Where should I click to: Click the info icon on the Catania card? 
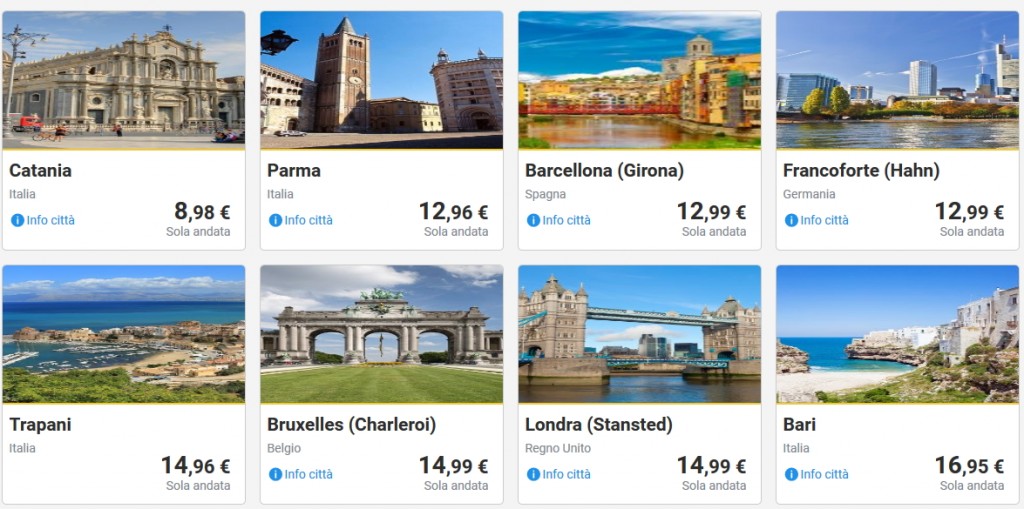coord(17,220)
